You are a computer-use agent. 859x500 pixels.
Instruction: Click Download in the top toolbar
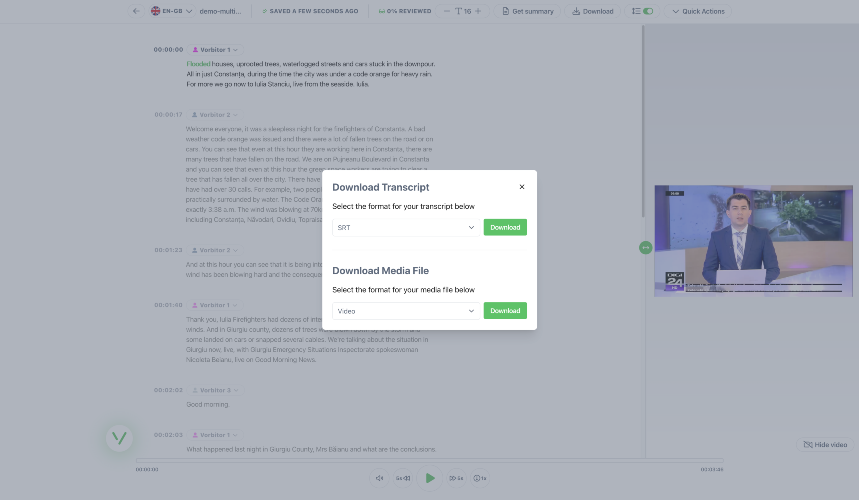tap(593, 11)
